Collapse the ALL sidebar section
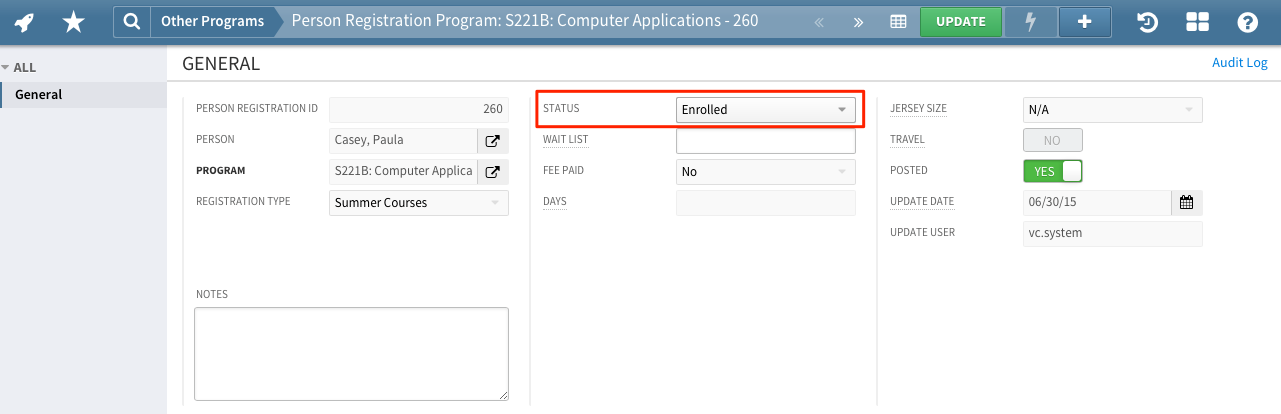The image size is (1281, 414). coord(19,67)
